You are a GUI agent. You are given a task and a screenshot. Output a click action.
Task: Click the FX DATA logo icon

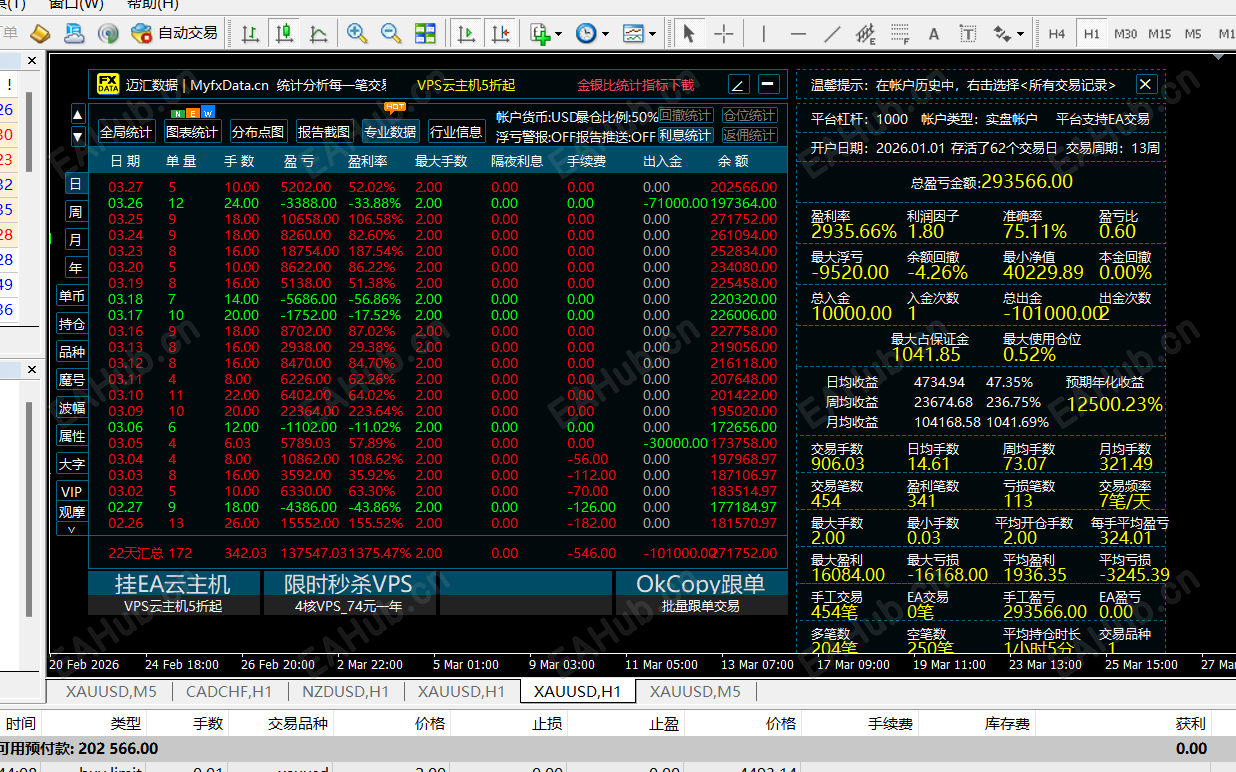pyautogui.click(x=108, y=84)
